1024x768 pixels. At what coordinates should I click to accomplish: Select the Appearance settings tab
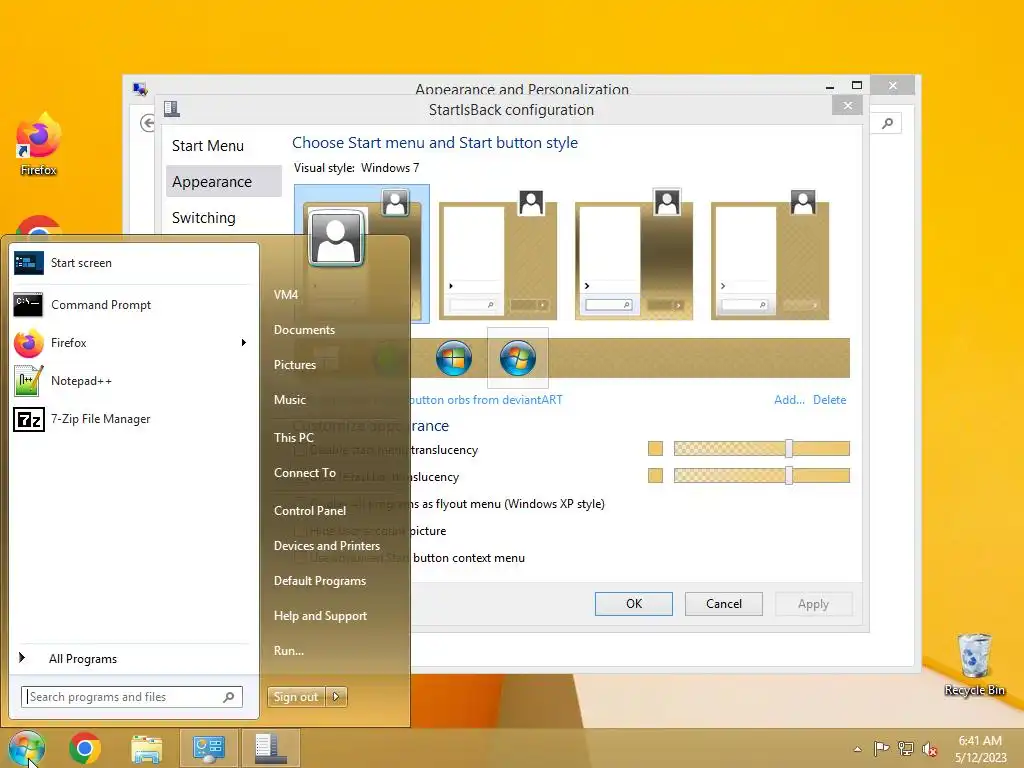point(223,182)
